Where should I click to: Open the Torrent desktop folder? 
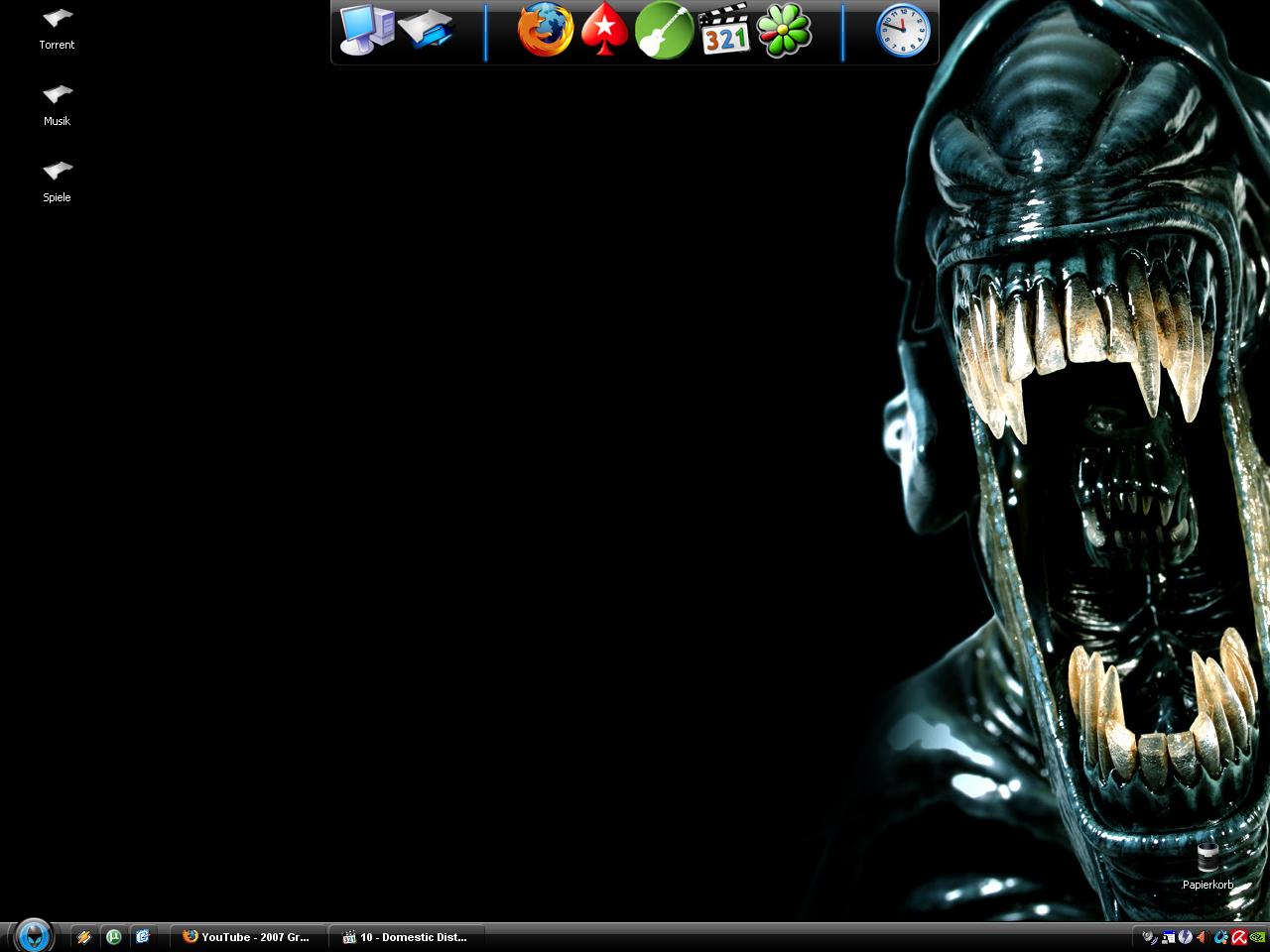click(x=57, y=28)
